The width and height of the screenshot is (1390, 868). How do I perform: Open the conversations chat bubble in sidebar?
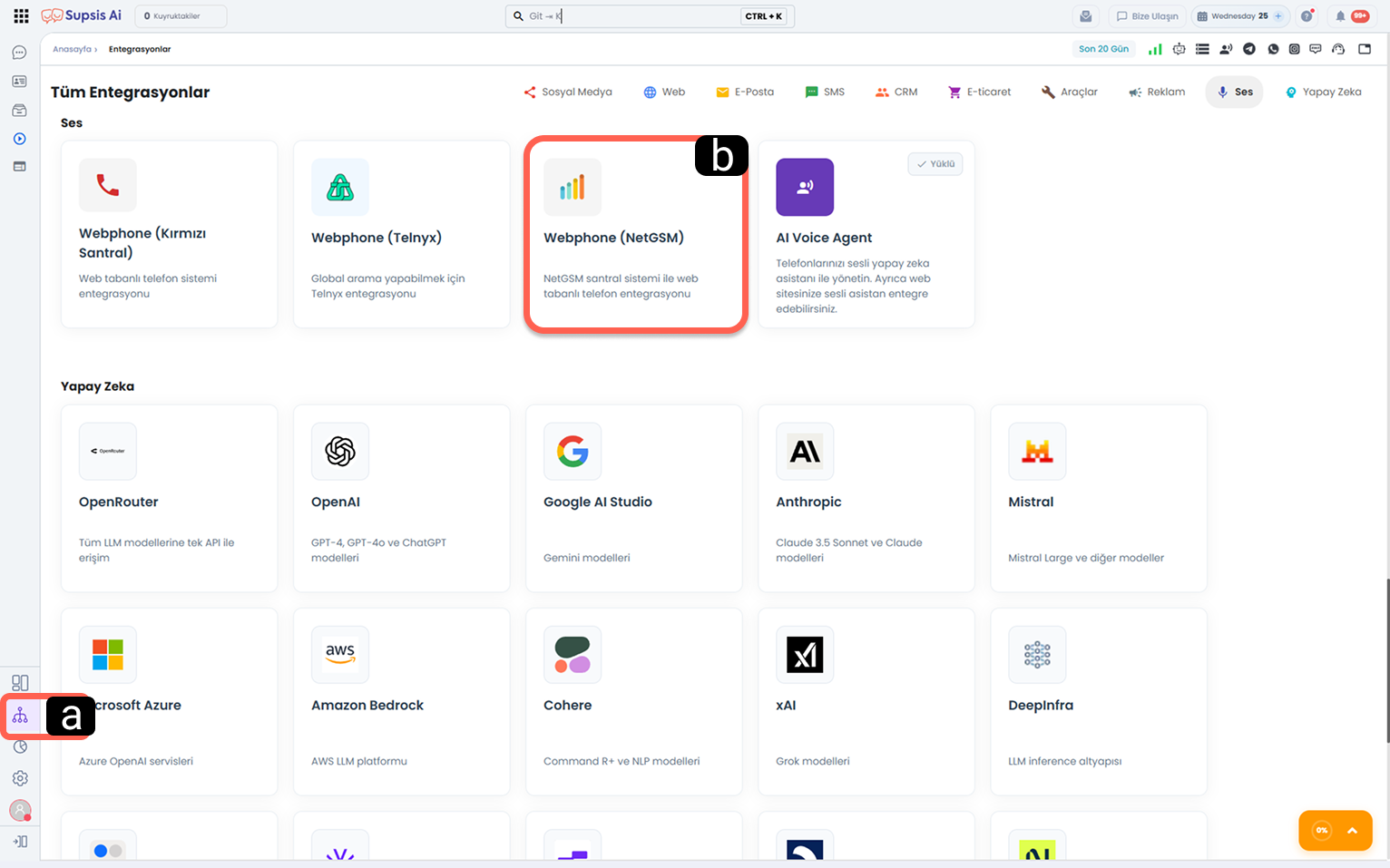pyautogui.click(x=19, y=54)
